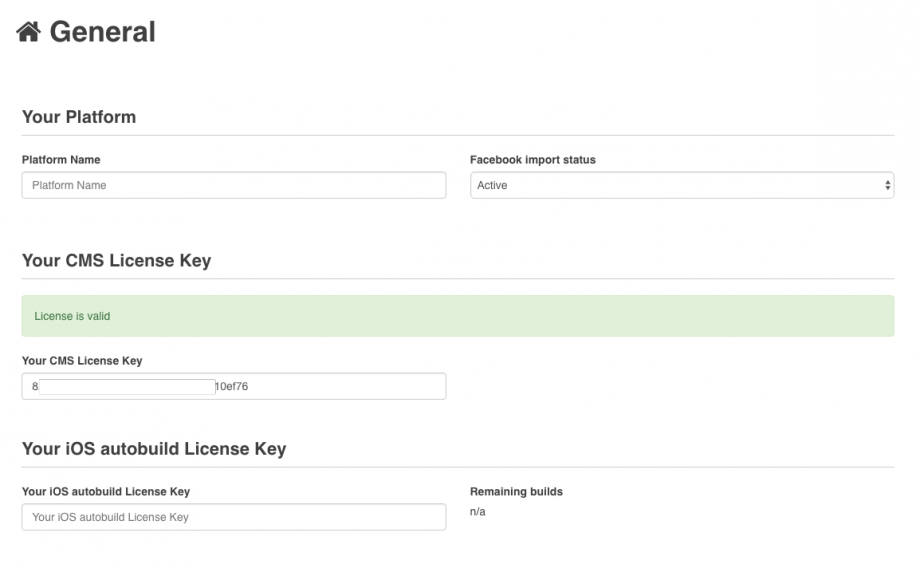Open the Facebook import status dropdown
Screen dimensions: 920x572
(x=681, y=185)
